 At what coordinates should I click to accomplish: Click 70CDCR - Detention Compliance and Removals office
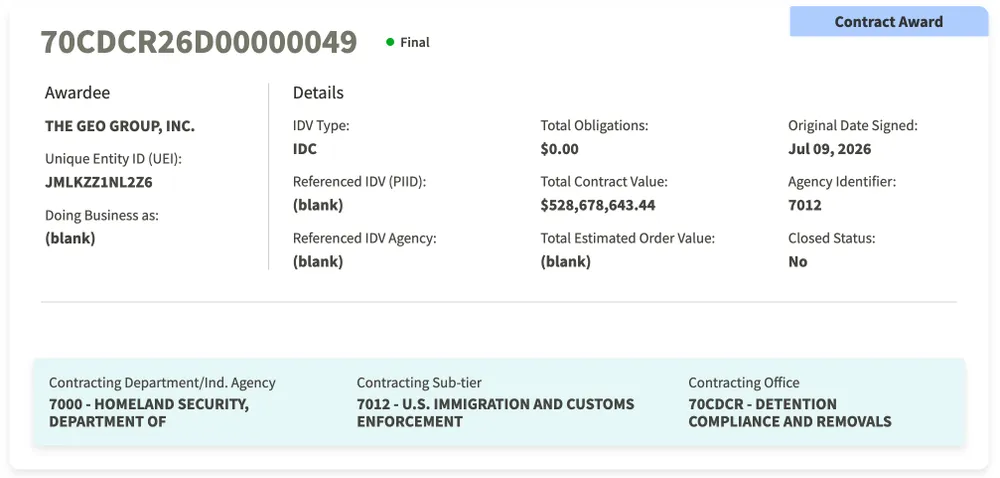[790, 412]
